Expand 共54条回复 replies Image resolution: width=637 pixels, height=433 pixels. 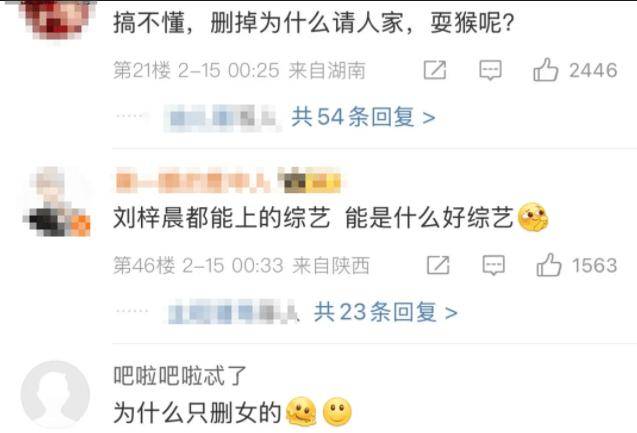pos(363,117)
